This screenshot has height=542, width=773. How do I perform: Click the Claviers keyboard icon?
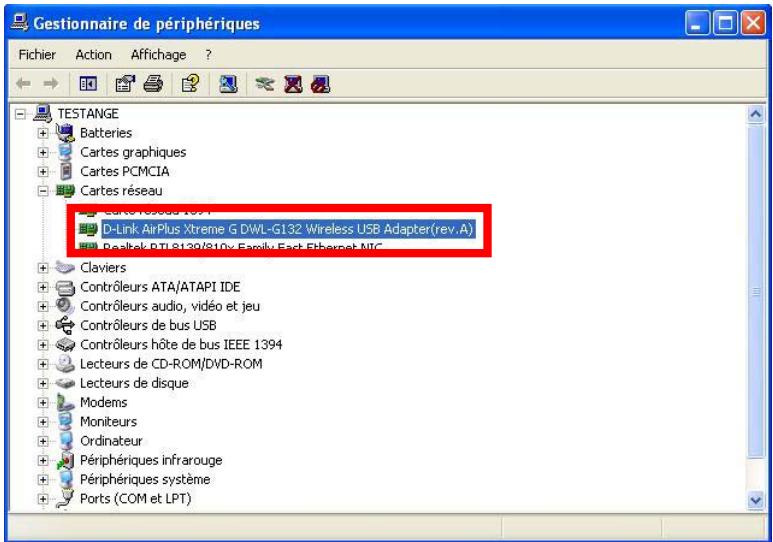click(65, 267)
